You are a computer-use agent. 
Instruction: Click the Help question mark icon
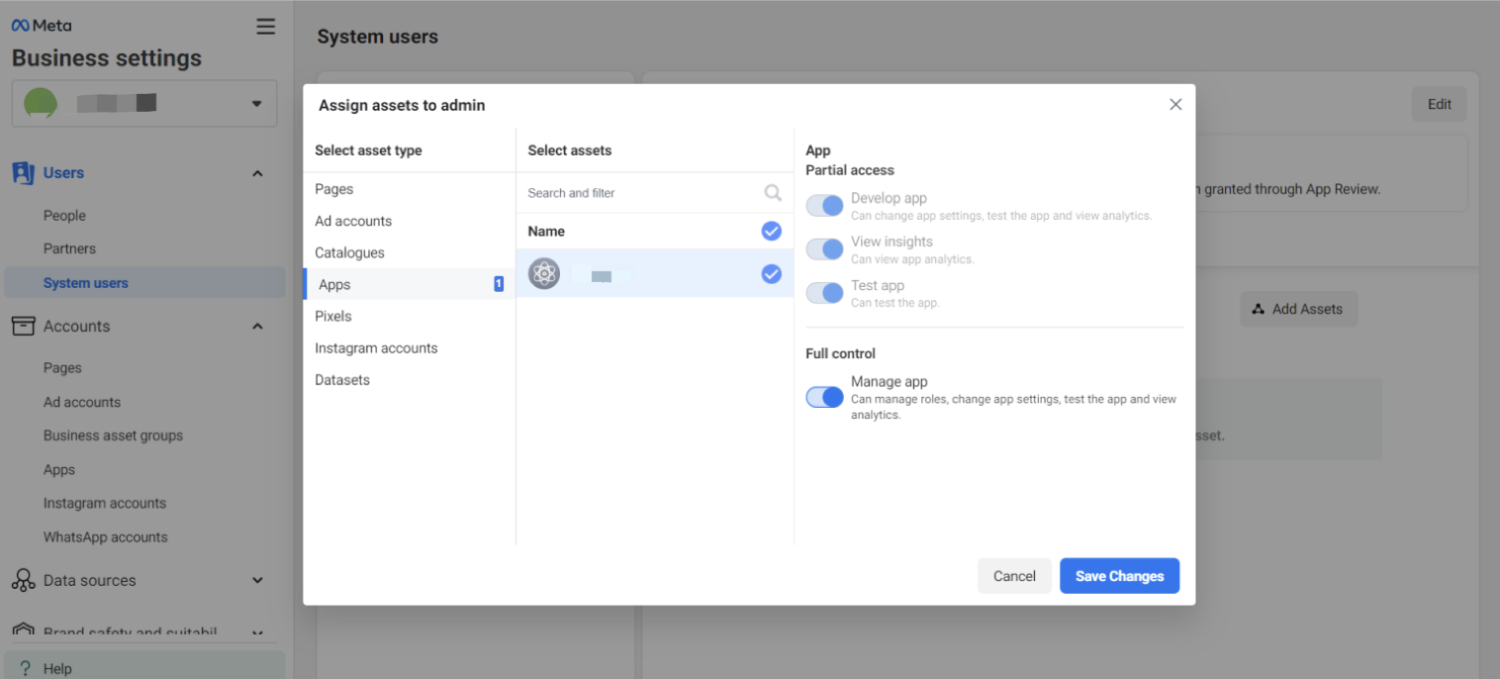(25, 669)
